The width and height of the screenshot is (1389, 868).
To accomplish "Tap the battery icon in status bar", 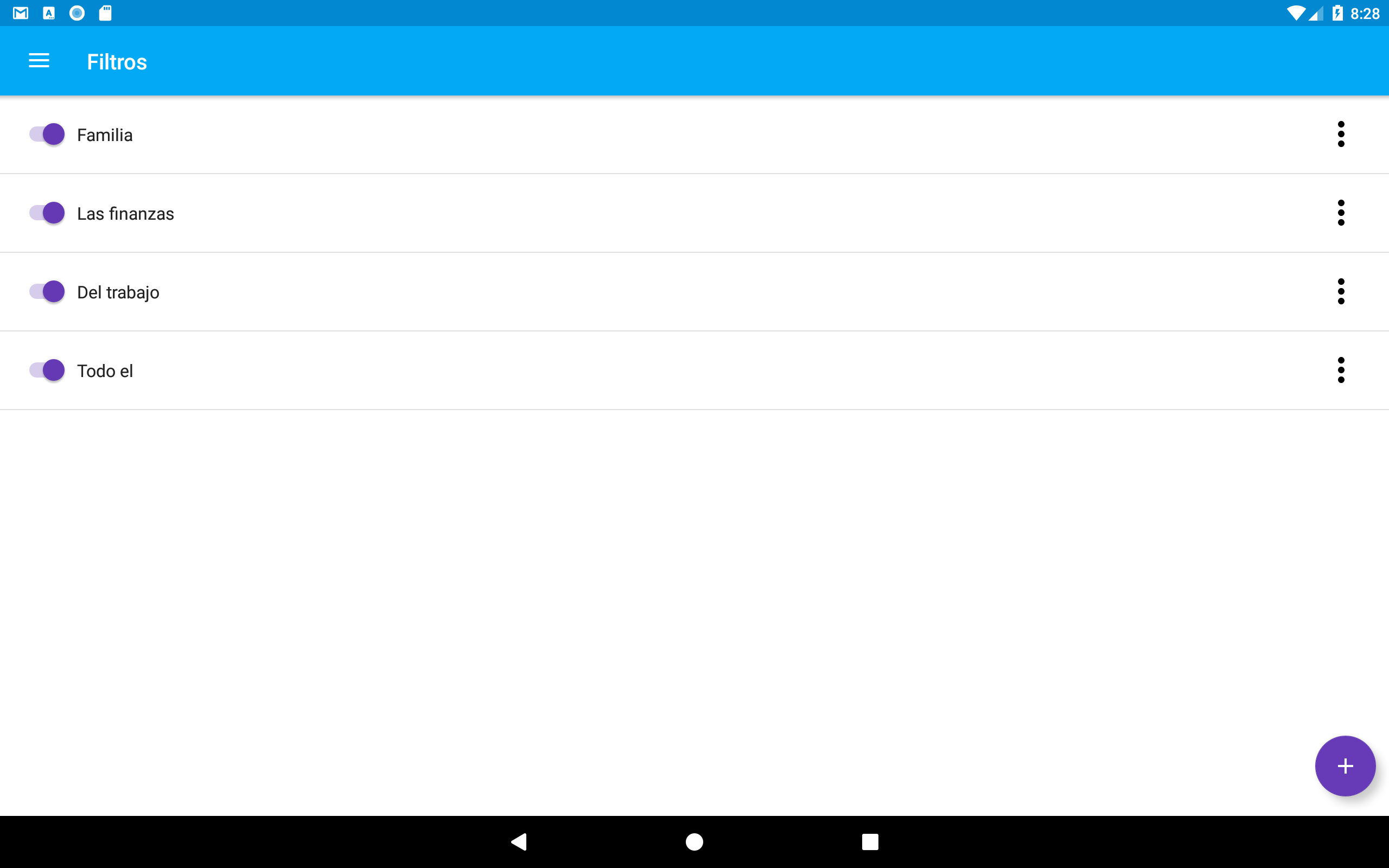I will (x=1337, y=13).
